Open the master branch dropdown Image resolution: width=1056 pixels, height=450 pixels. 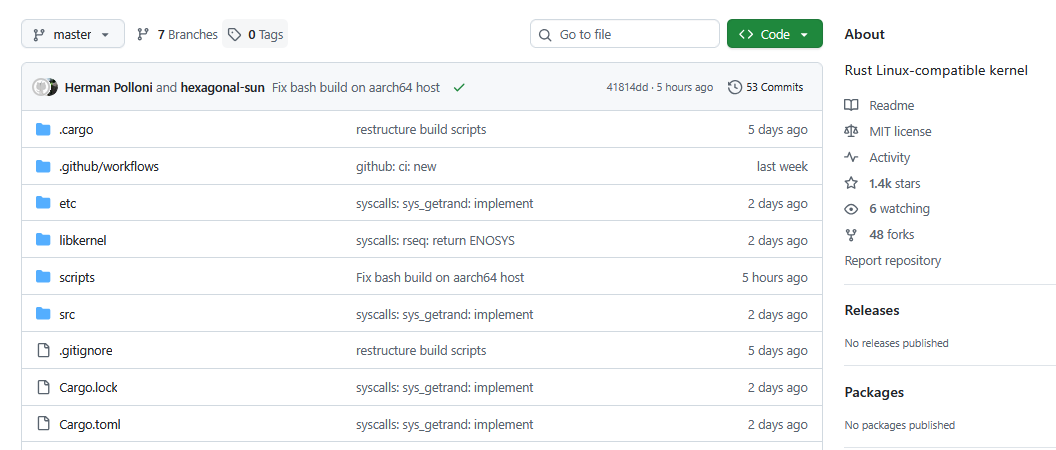click(72, 34)
